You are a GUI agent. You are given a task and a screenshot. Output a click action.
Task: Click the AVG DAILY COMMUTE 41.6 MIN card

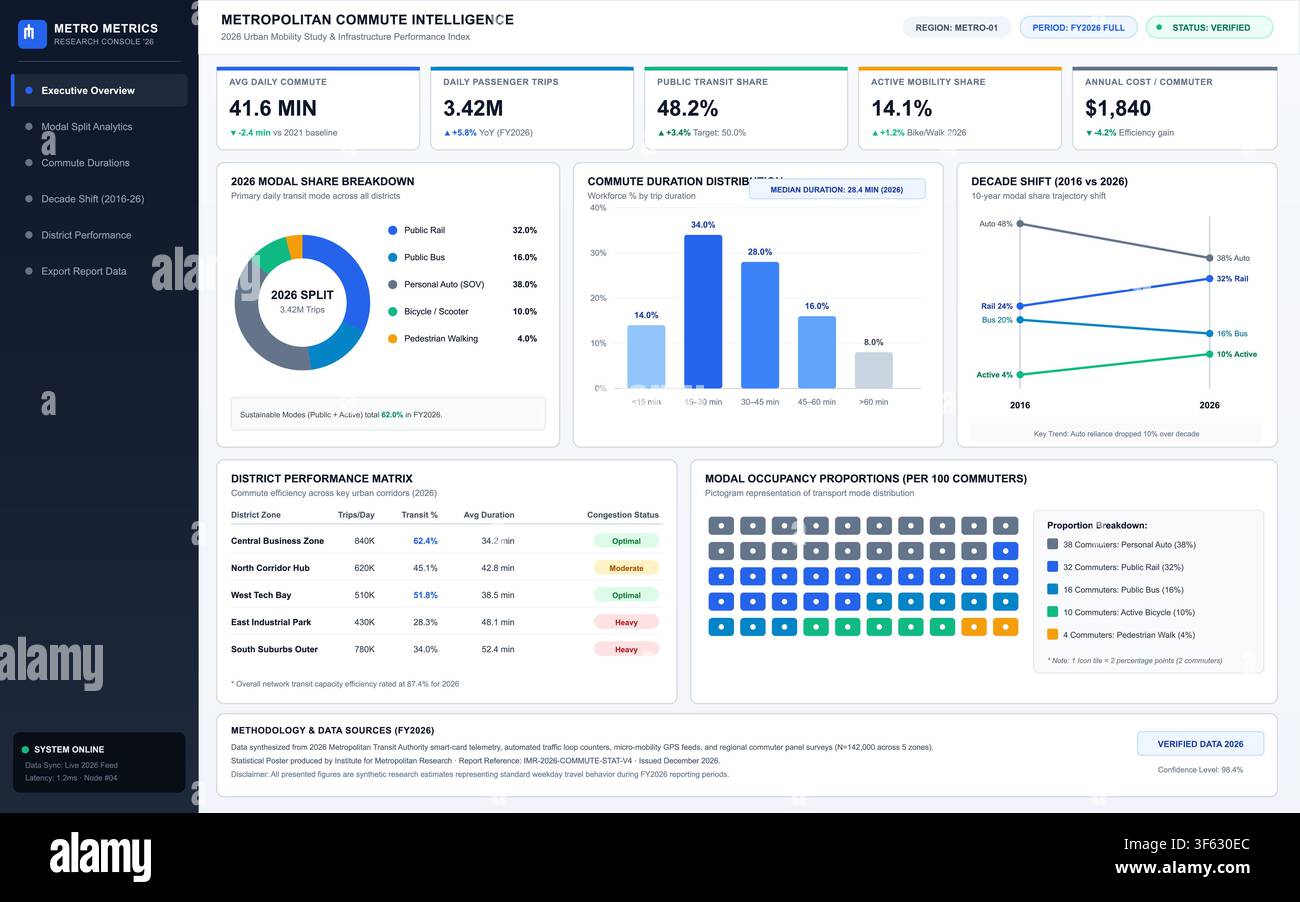[x=318, y=108]
